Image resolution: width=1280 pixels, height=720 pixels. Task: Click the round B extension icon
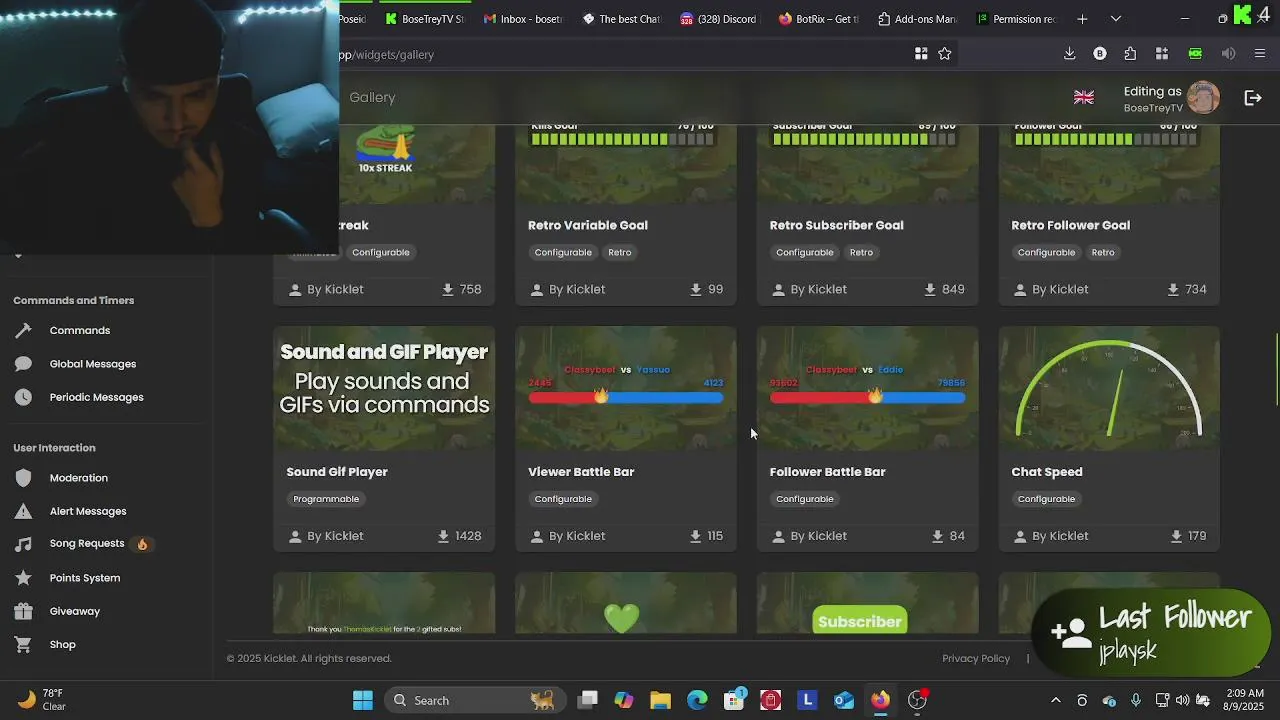tap(1100, 54)
